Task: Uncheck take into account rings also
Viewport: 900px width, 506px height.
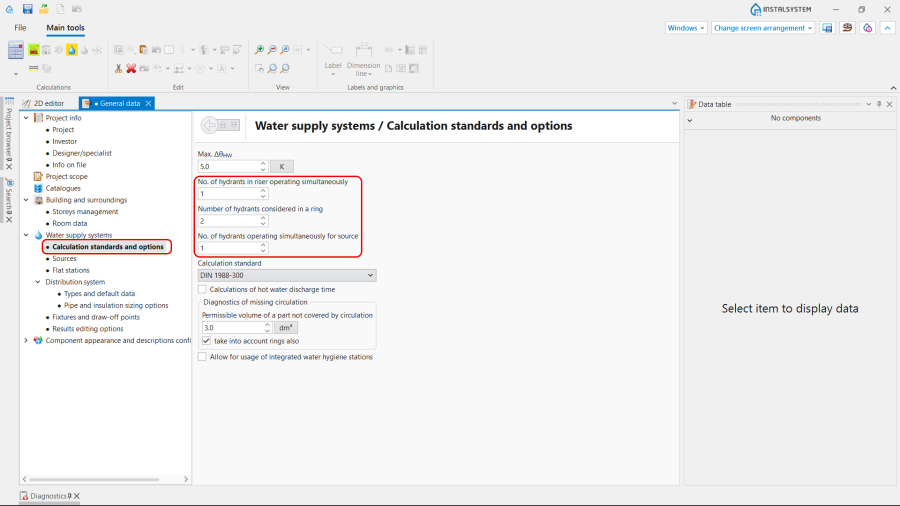Action: tap(207, 341)
